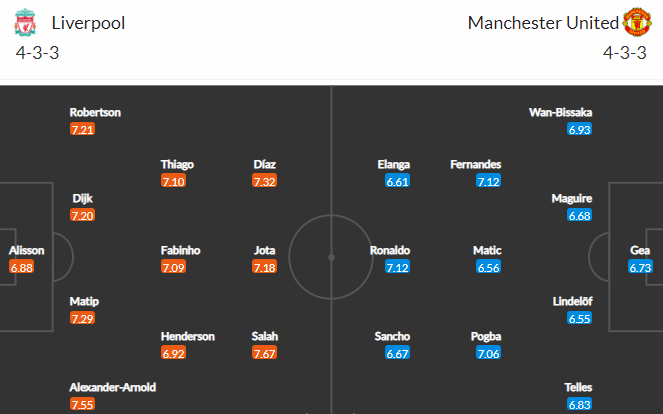Click Lindelöf's player name
Viewport: 663px width, 414px height.
point(573,302)
